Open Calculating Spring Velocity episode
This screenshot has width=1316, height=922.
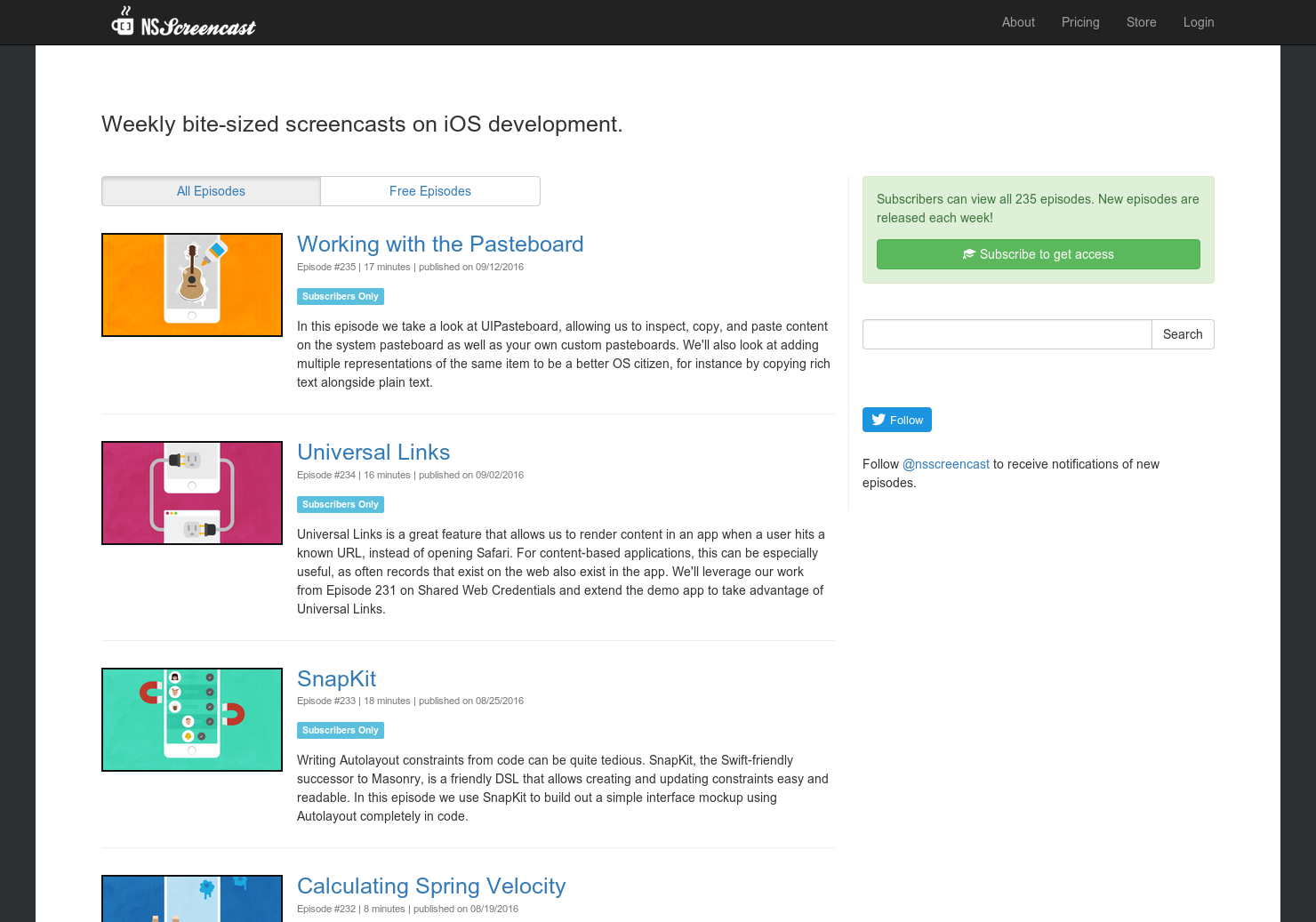(x=431, y=886)
